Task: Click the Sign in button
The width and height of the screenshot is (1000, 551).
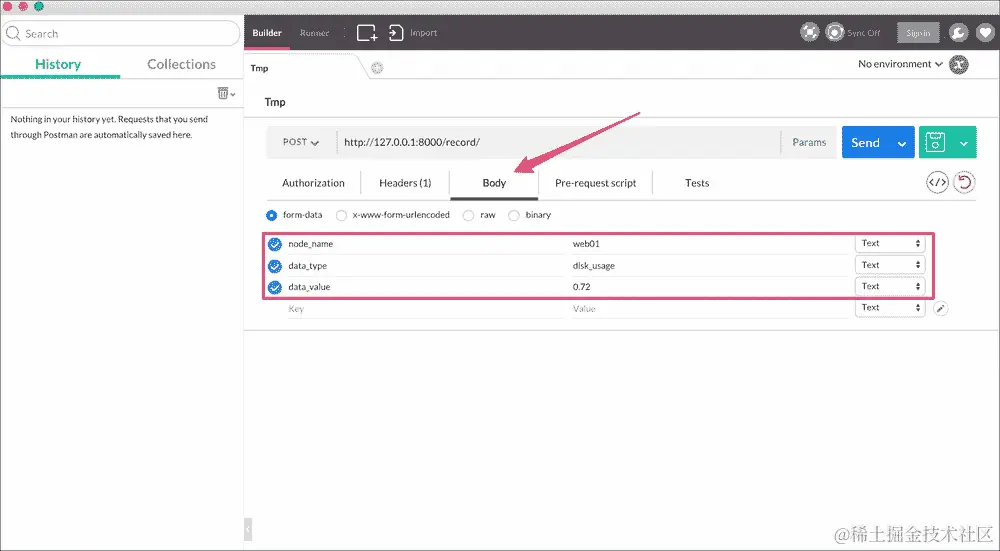Action: (918, 33)
